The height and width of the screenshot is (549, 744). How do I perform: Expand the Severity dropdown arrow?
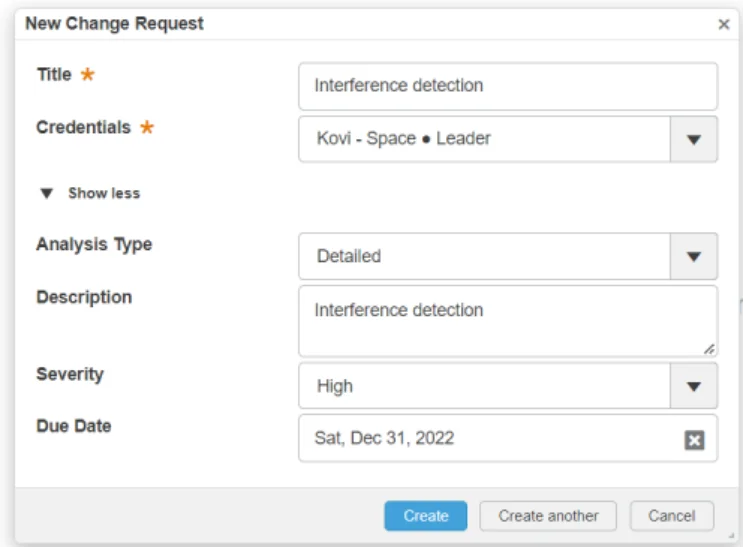(x=694, y=386)
